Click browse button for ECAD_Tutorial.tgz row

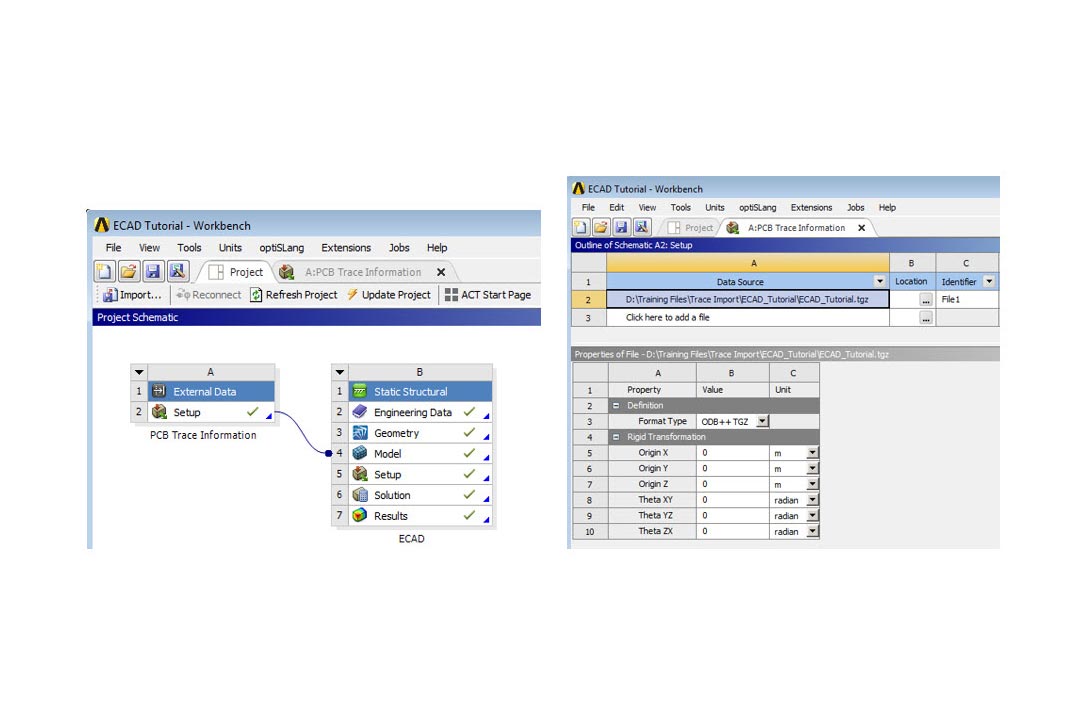[x=926, y=300]
